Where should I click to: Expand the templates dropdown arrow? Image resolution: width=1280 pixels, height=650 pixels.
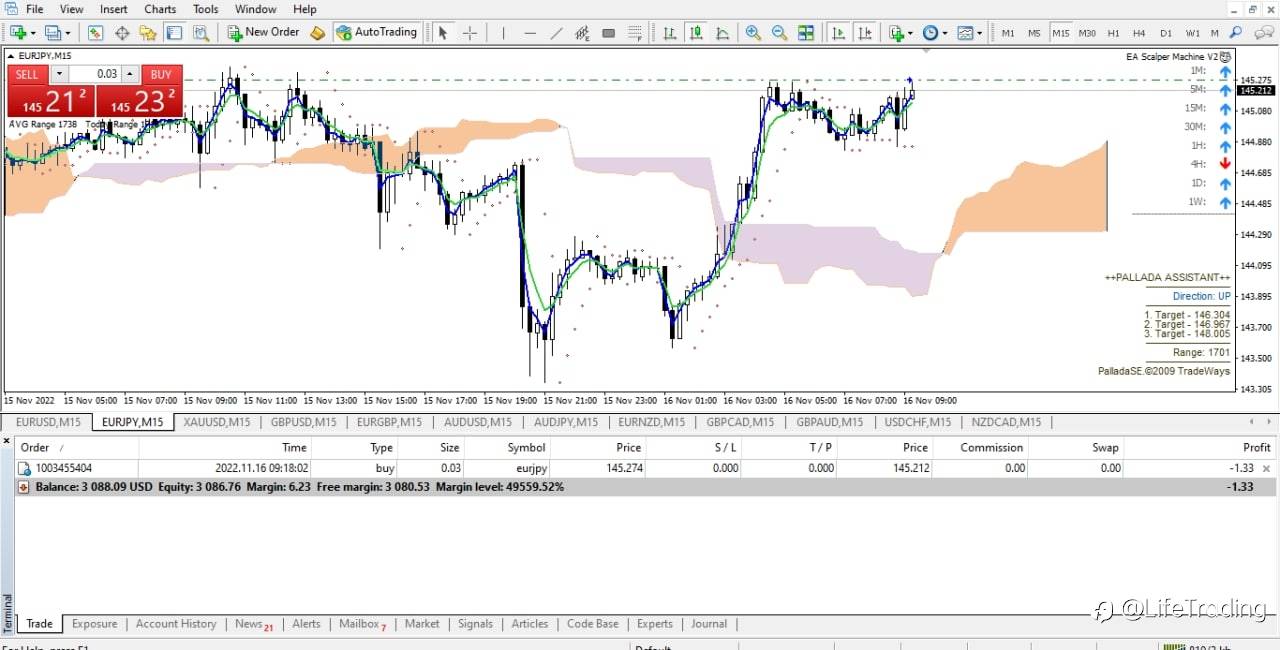tap(979, 34)
